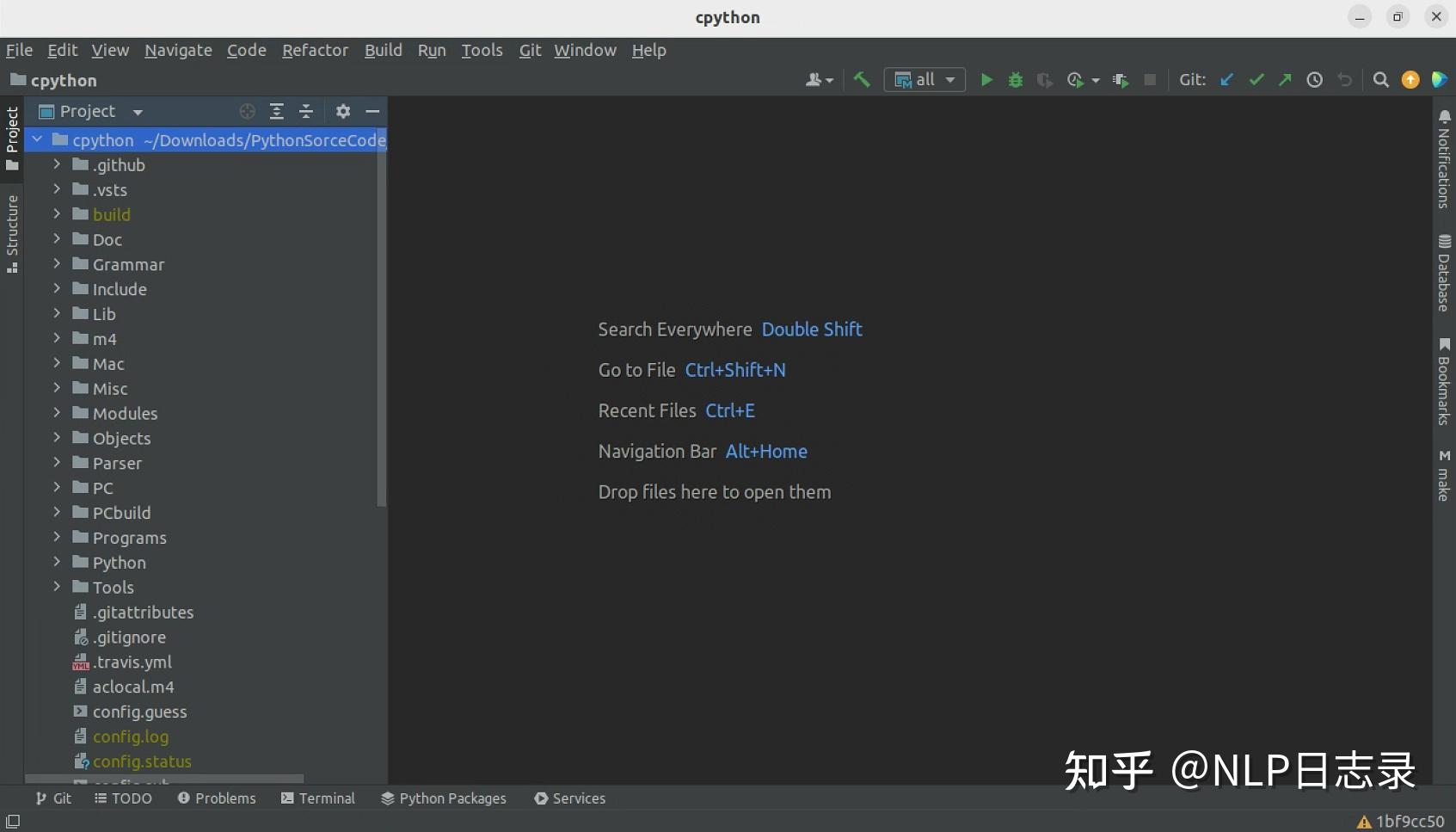Open the Code With Me user dropdown
The image size is (1456, 832).
(819, 80)
